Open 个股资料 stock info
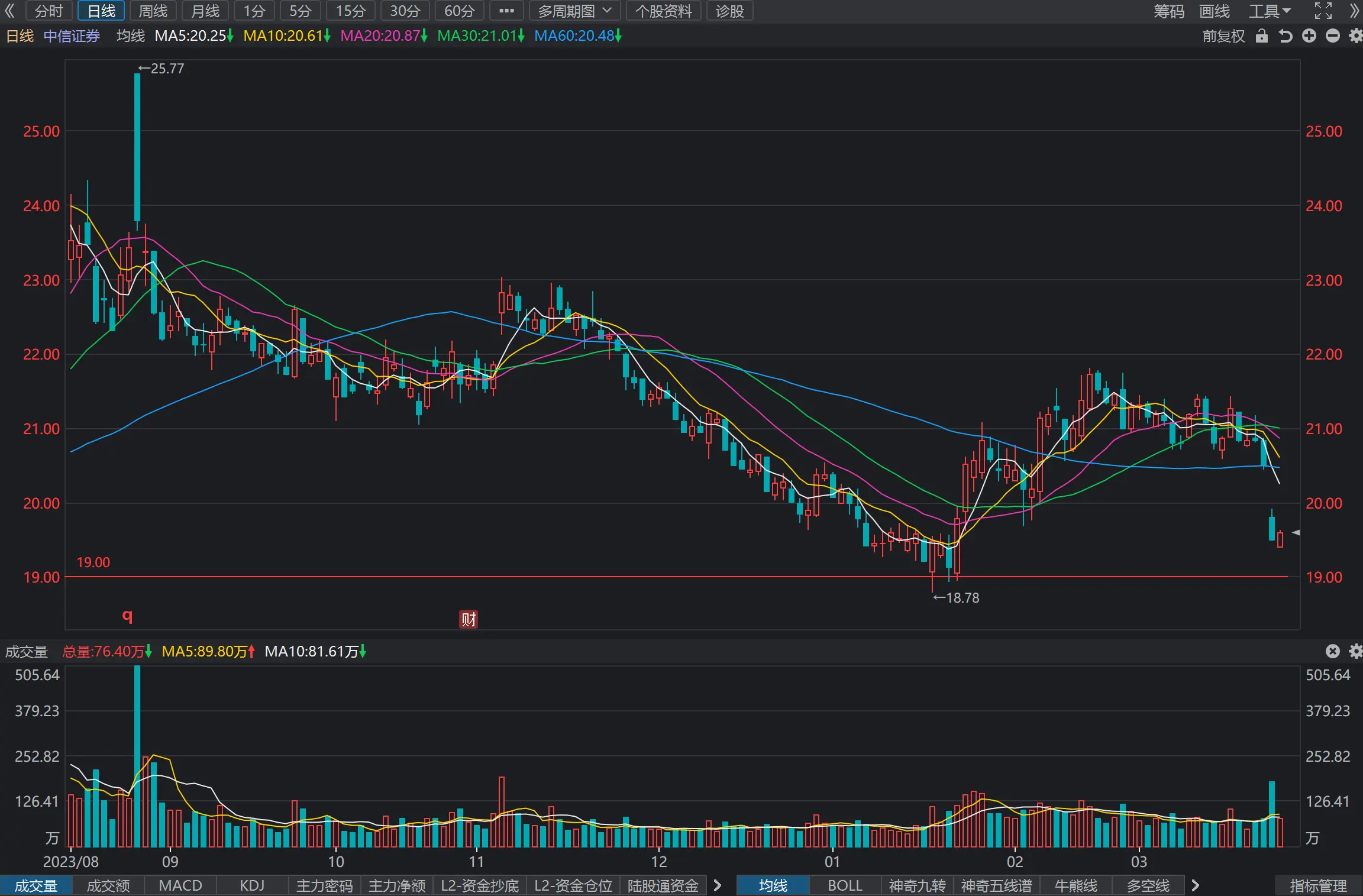Screen dimensions: 1363x896 pyautogui.click(x=663, y=11)
